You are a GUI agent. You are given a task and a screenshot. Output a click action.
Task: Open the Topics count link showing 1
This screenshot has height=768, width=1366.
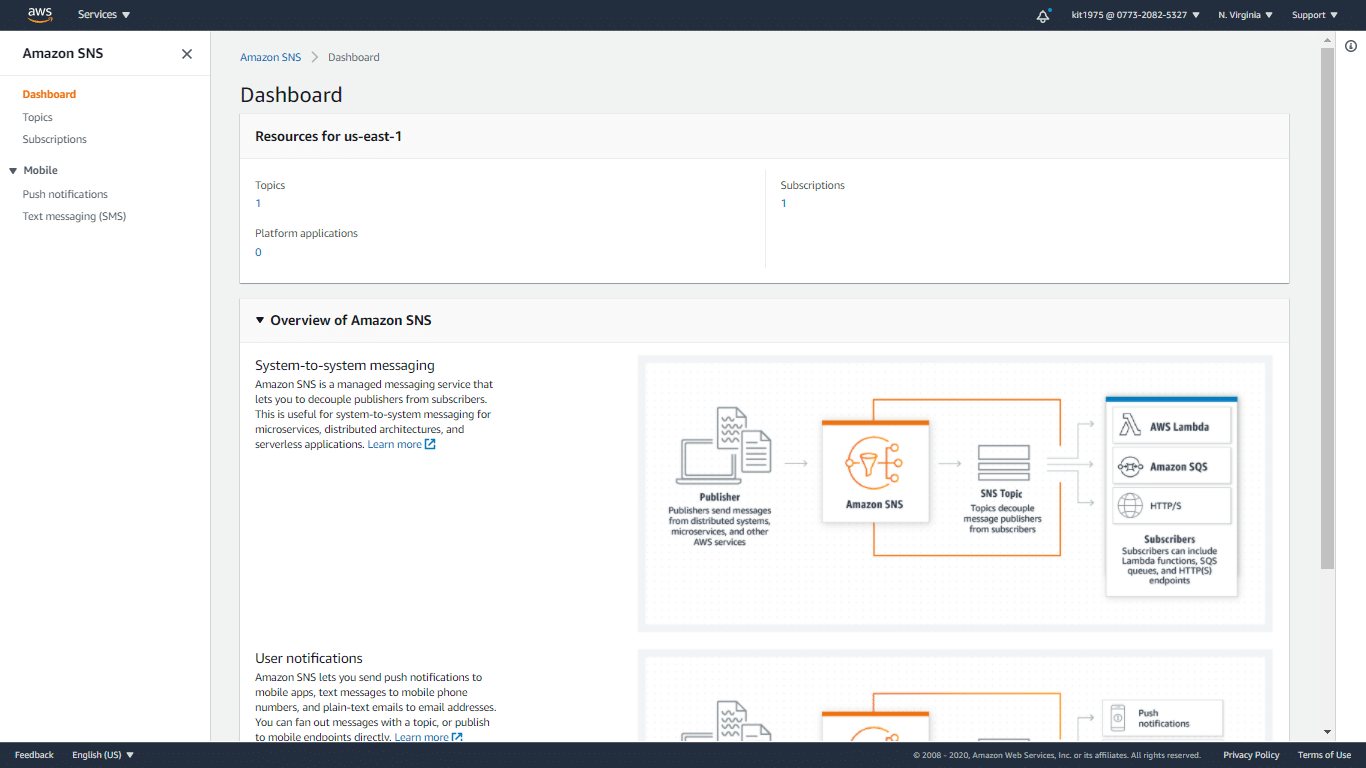258,203
